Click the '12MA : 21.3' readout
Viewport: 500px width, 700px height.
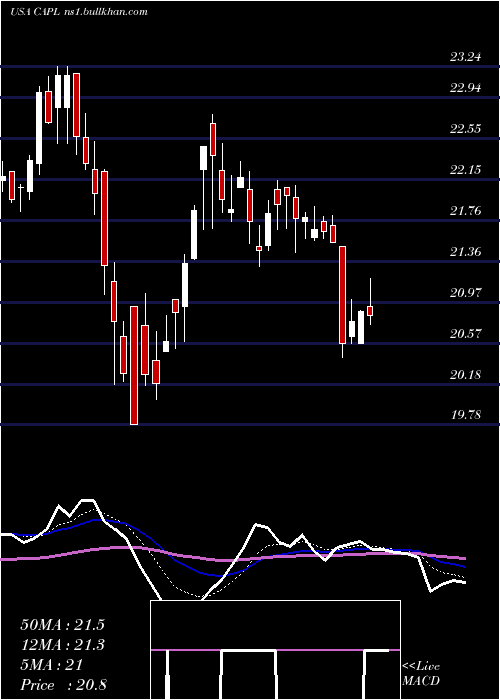(x=62, y=645)
